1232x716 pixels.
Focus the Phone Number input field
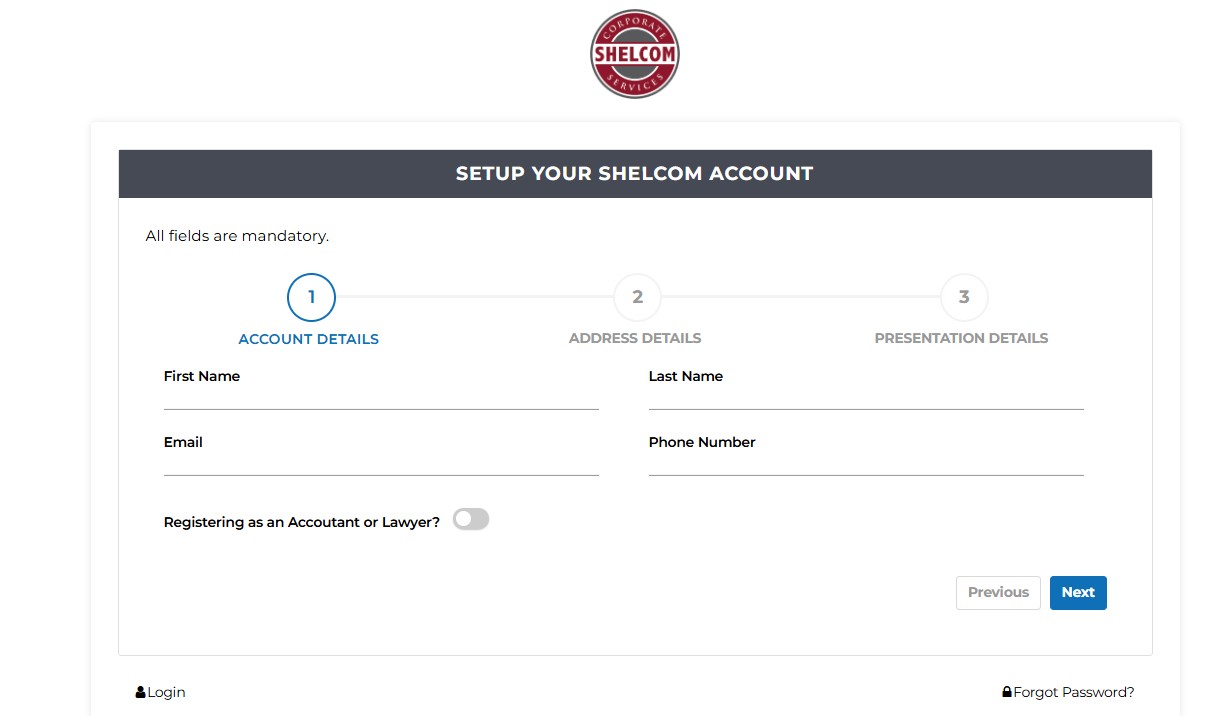click(x=866, y=463)
